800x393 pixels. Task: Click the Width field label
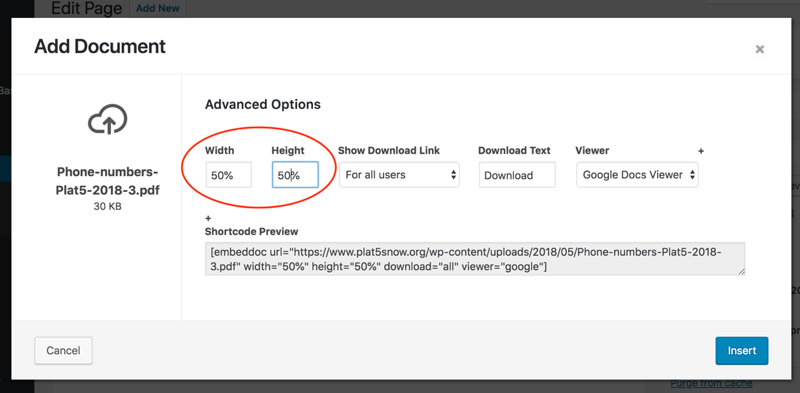click(219, 151)
